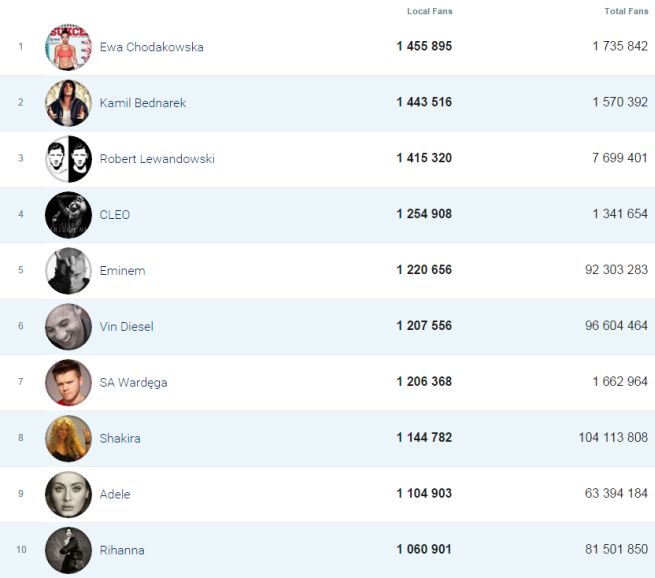Viewport: 655px width, 578px height.
Task: Click Kamil Bednarek's local fans count
Action: point(424,103)
